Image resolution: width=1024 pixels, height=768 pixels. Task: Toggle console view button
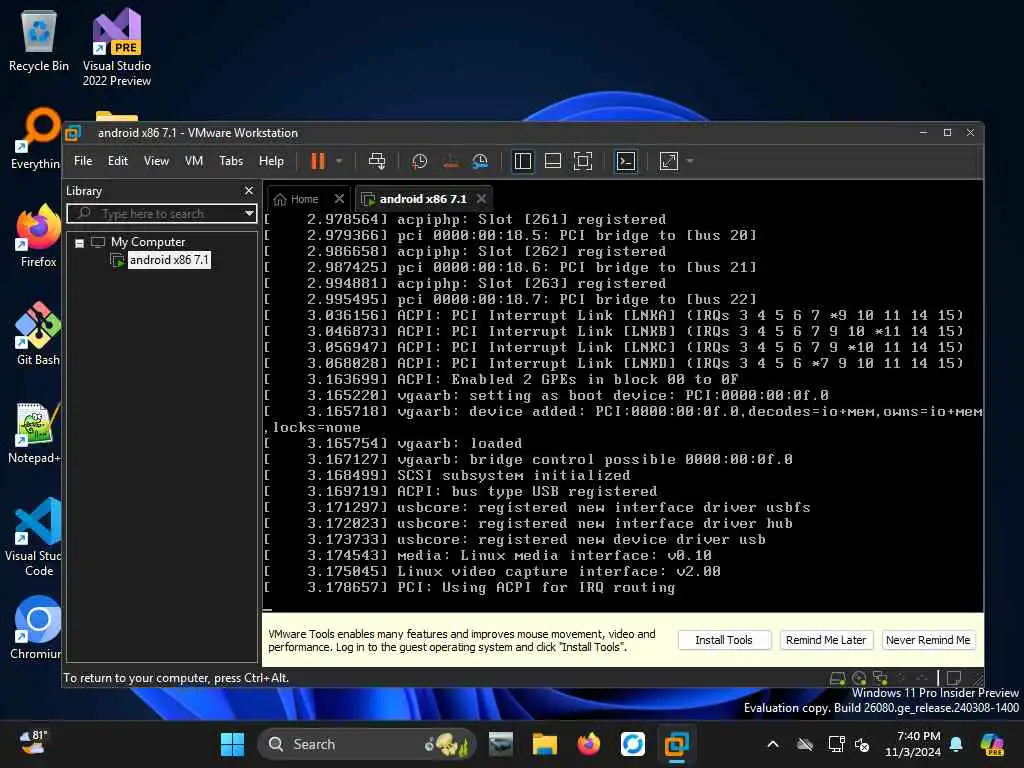pyautogui.click(x=626, y=161)
